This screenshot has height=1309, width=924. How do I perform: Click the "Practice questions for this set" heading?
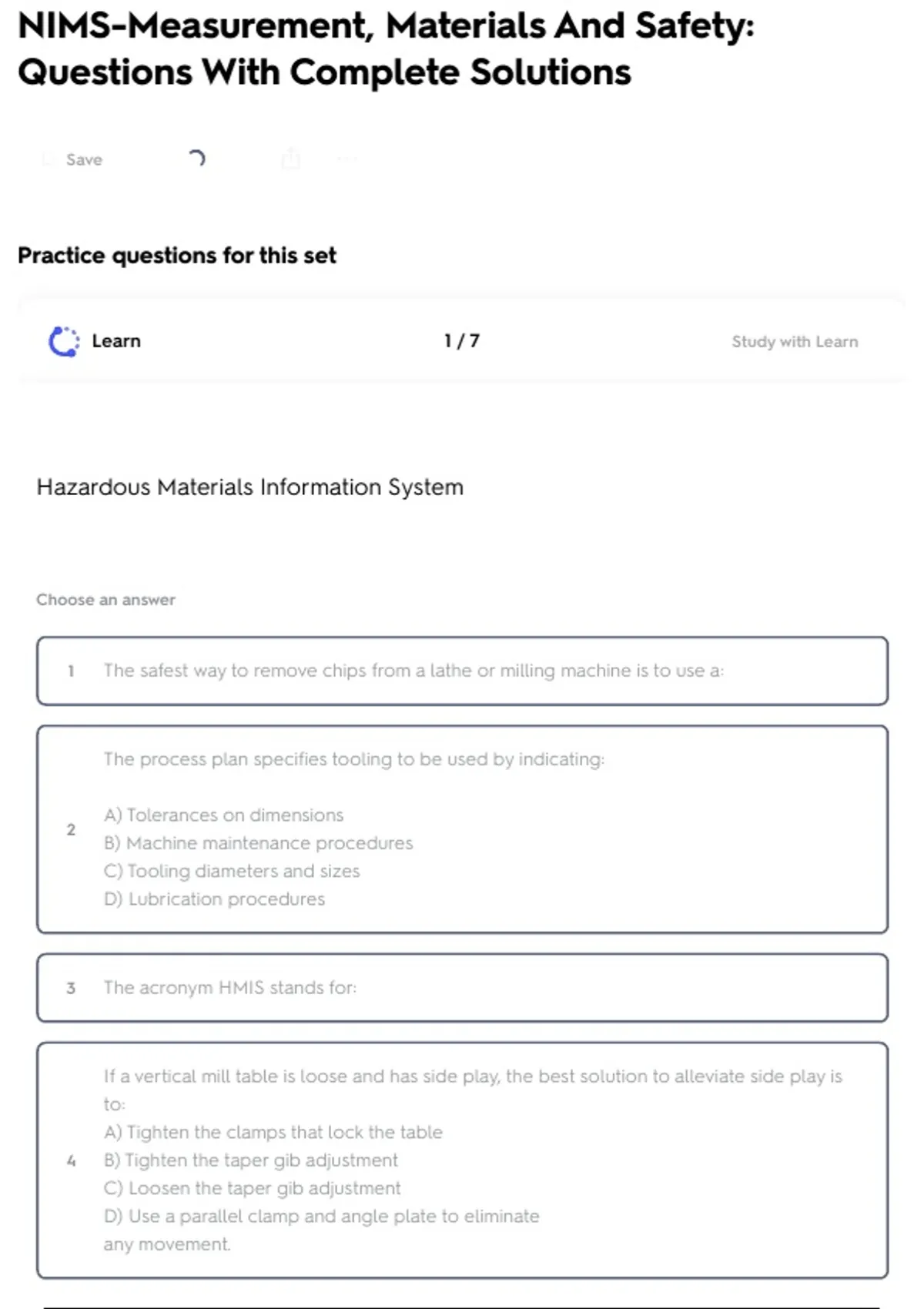pos(177,256)
